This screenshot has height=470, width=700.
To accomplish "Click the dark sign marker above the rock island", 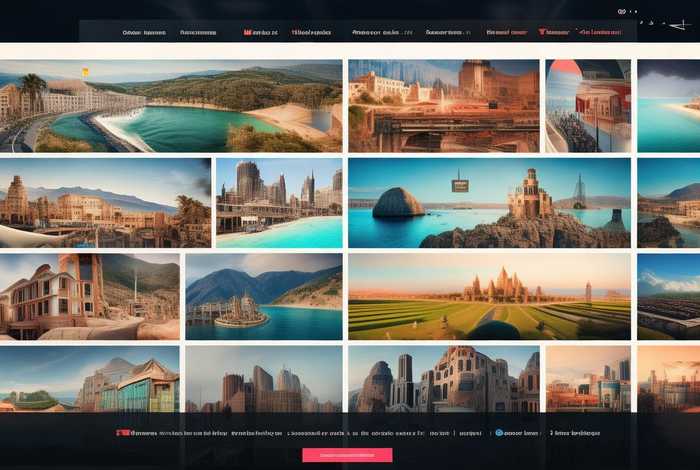I will (x=460, y=186).
